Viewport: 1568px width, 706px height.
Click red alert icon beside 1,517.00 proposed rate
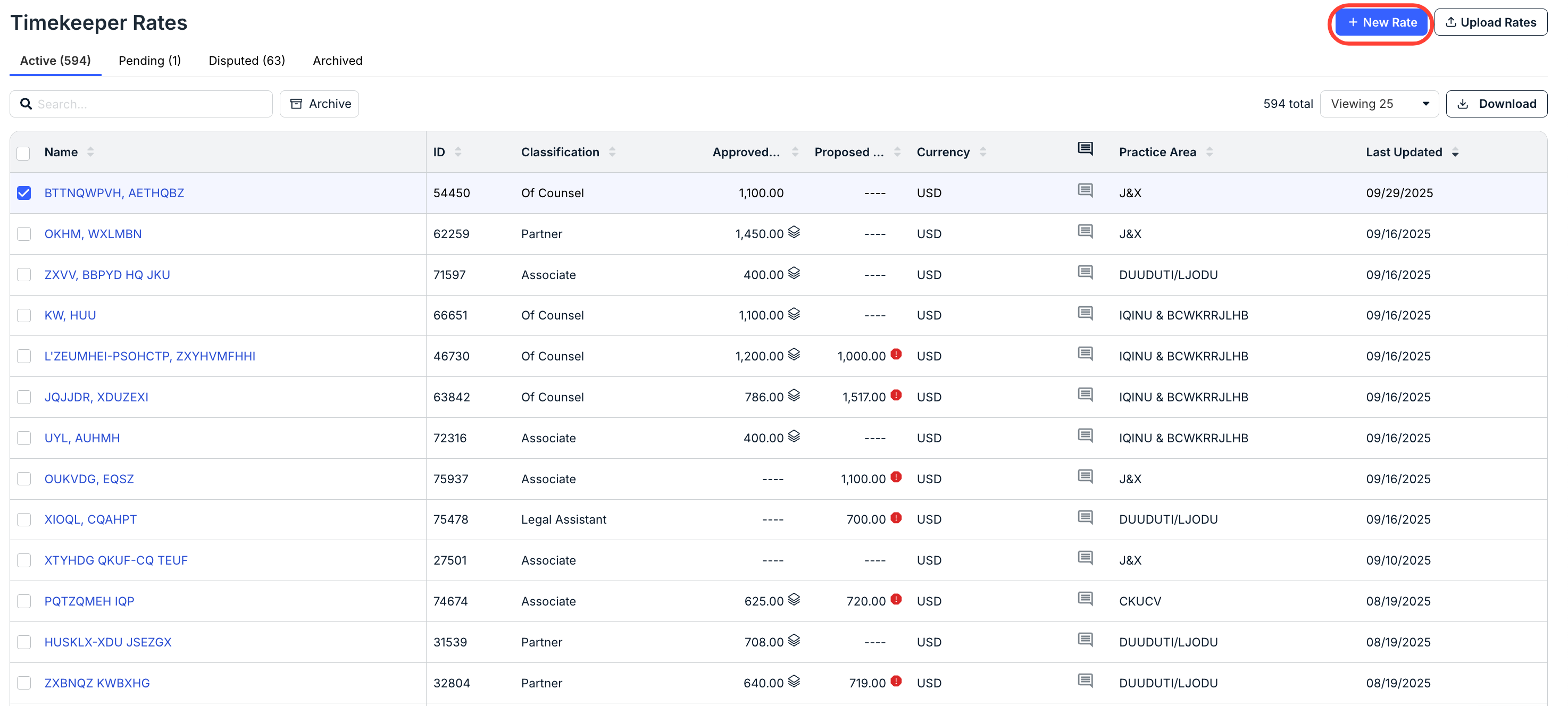coord(896,395)
